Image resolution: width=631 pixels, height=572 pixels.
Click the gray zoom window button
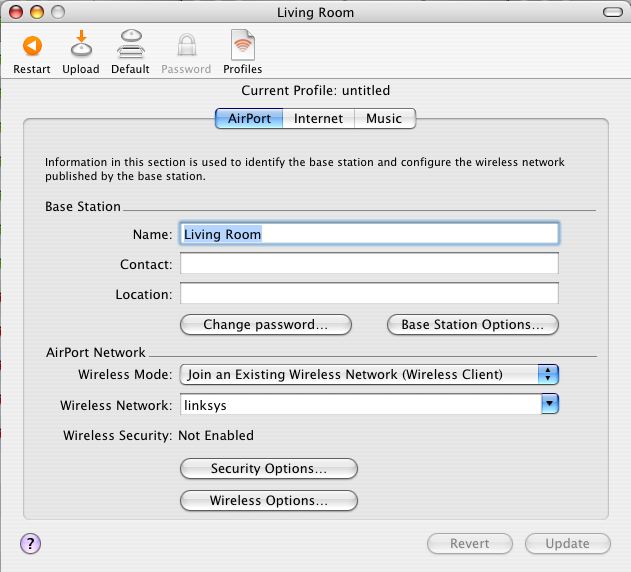[x=58, y=12]
